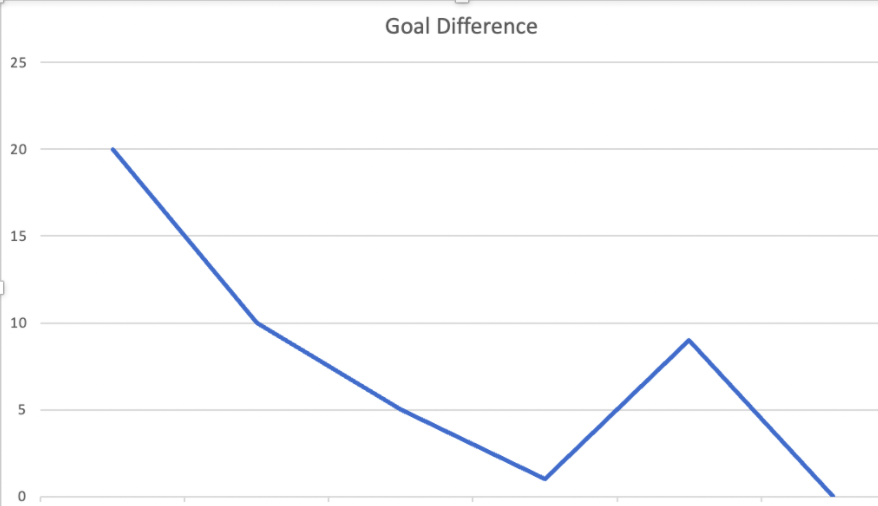This screenshot has width=878, height=506.
Task: Click the line segment descending from 20 to 10
Action: [185, 236]
